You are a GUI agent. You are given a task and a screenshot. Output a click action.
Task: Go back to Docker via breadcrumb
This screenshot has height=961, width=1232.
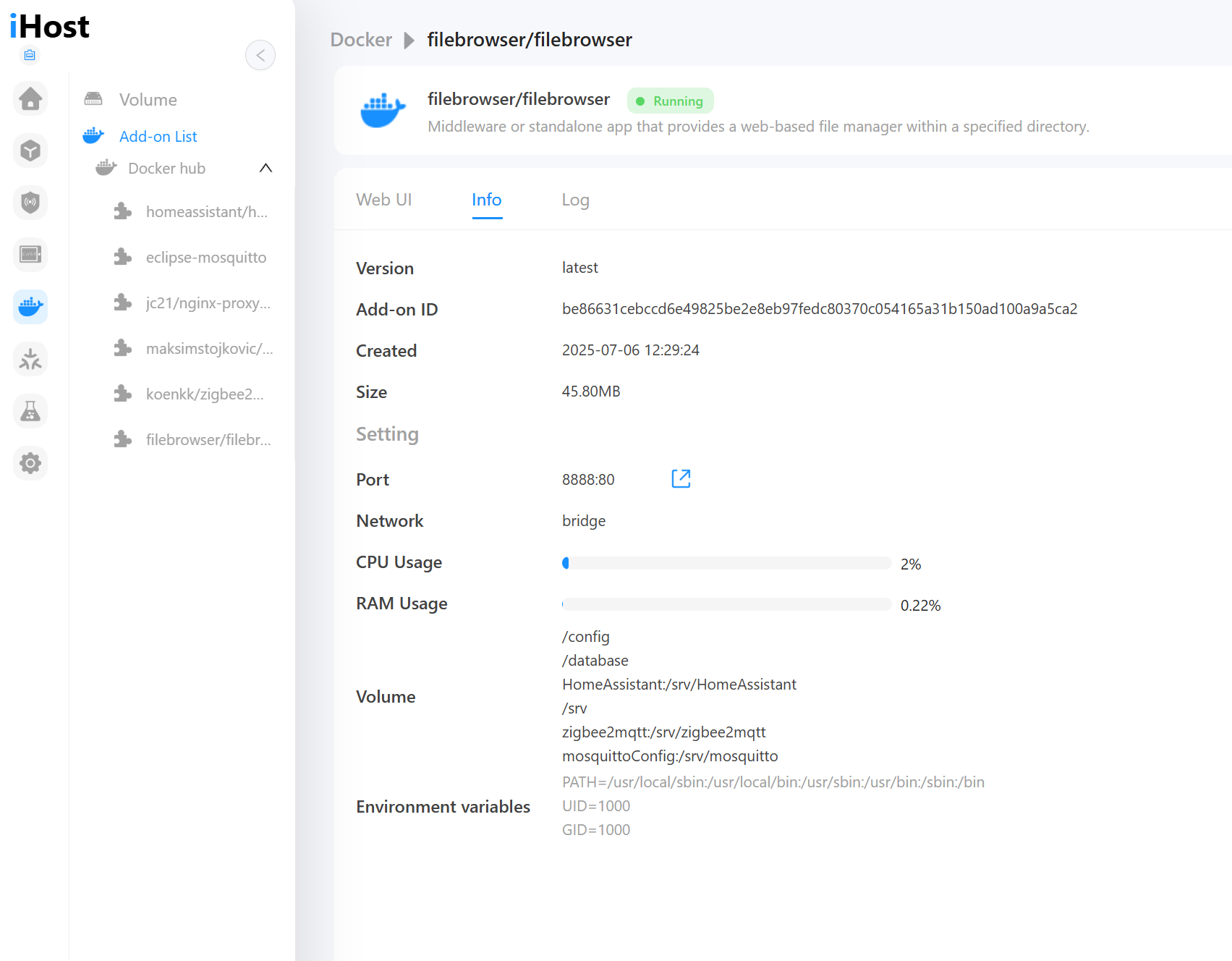(361, 40)
